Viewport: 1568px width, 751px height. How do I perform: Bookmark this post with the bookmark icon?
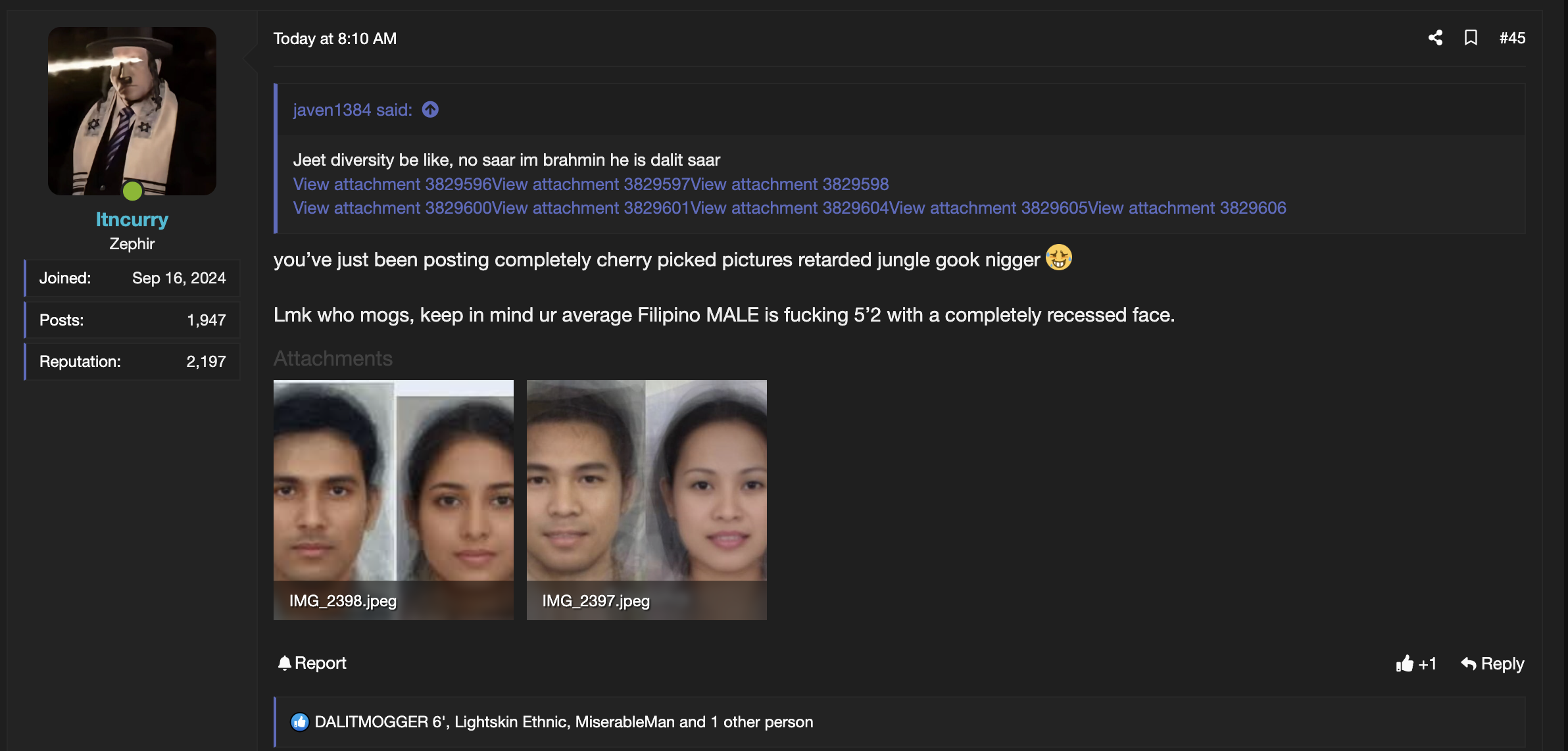coord(1471,37)
